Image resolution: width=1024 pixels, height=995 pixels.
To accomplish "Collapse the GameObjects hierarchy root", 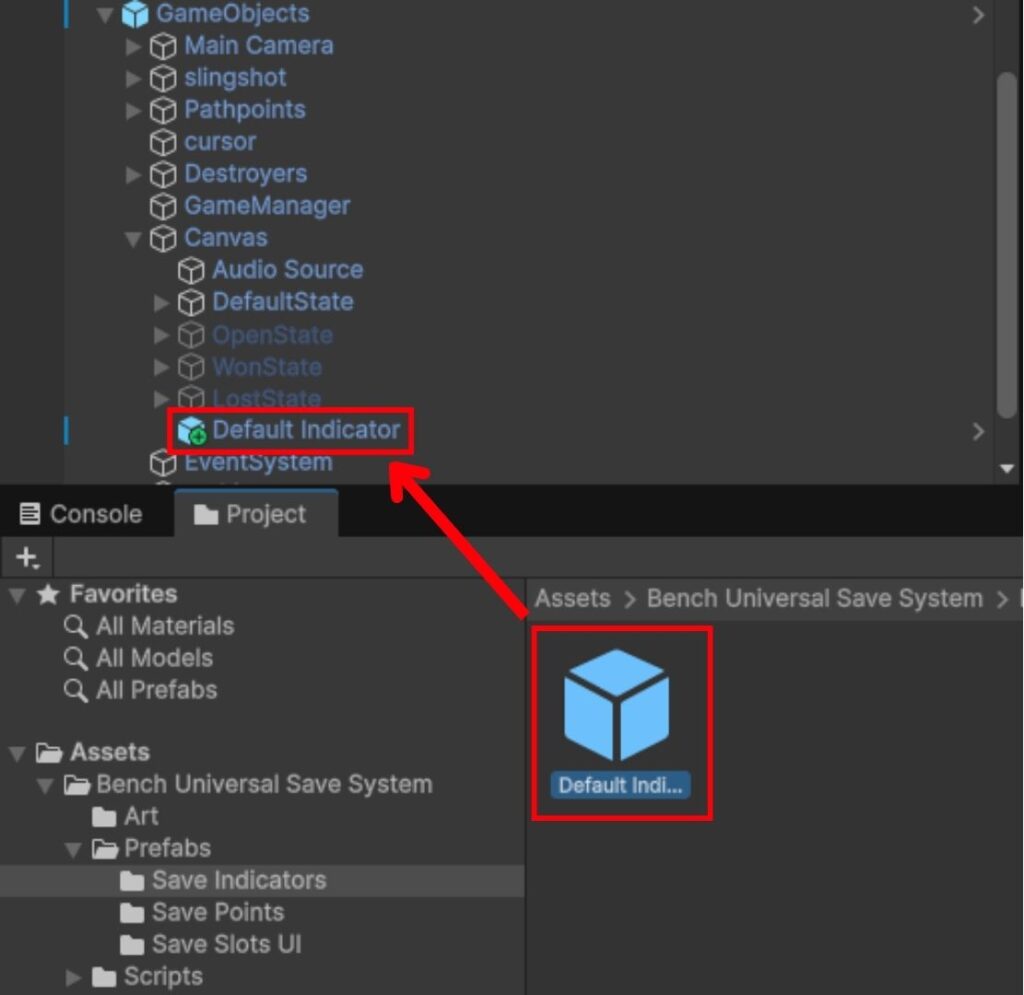I will pos(104,15).
